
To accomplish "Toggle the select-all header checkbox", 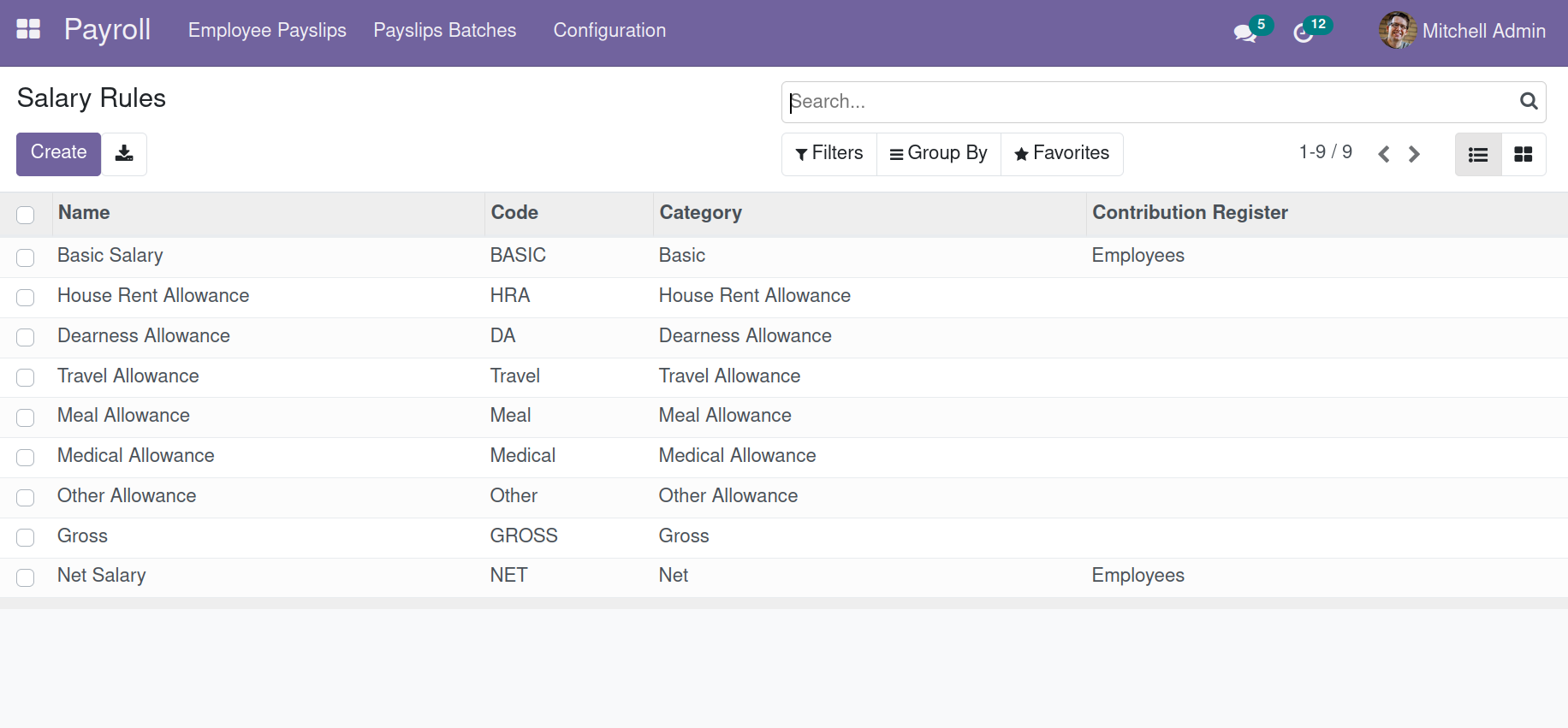I will point(26,215).
